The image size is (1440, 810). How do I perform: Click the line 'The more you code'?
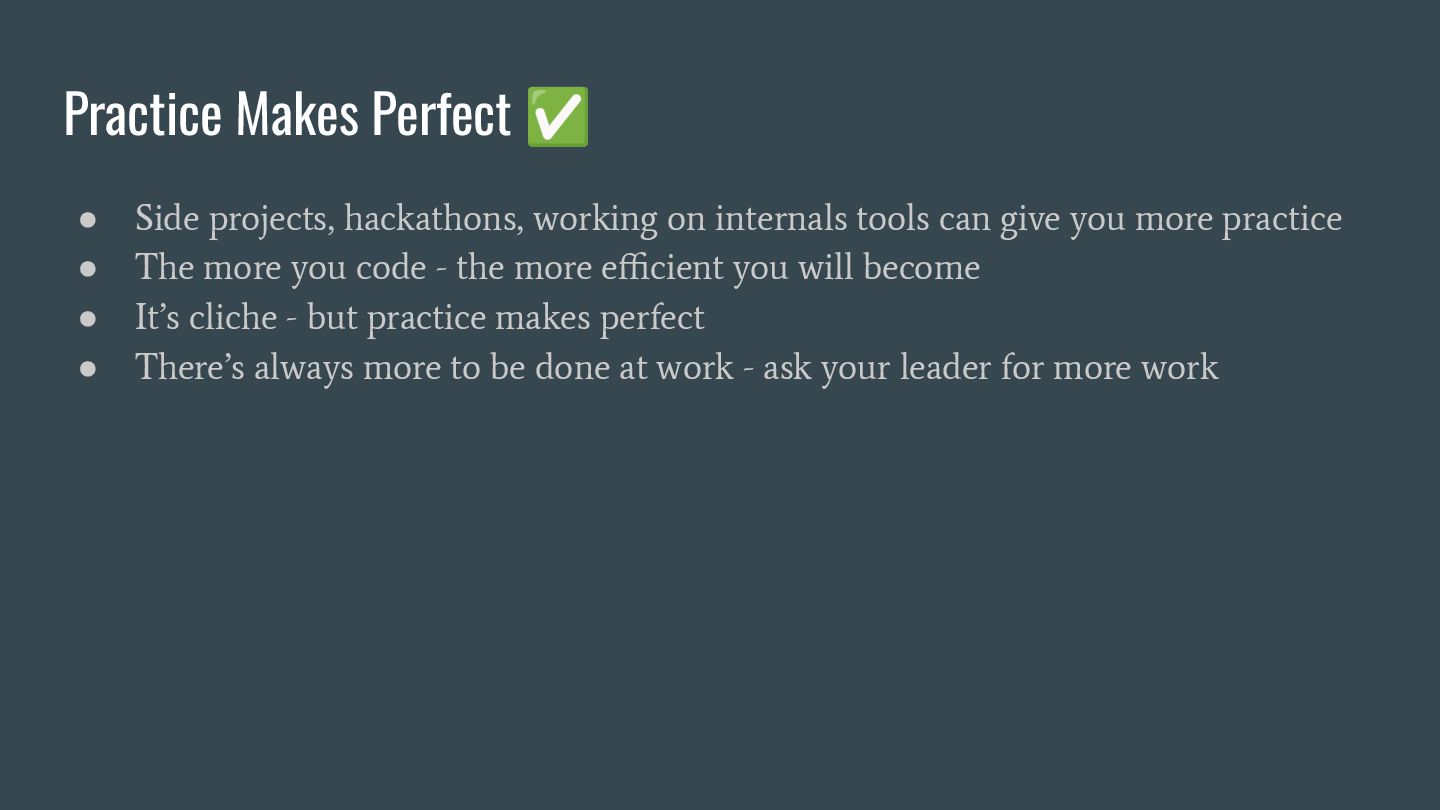pyautogui.click(x=556, y=268)
